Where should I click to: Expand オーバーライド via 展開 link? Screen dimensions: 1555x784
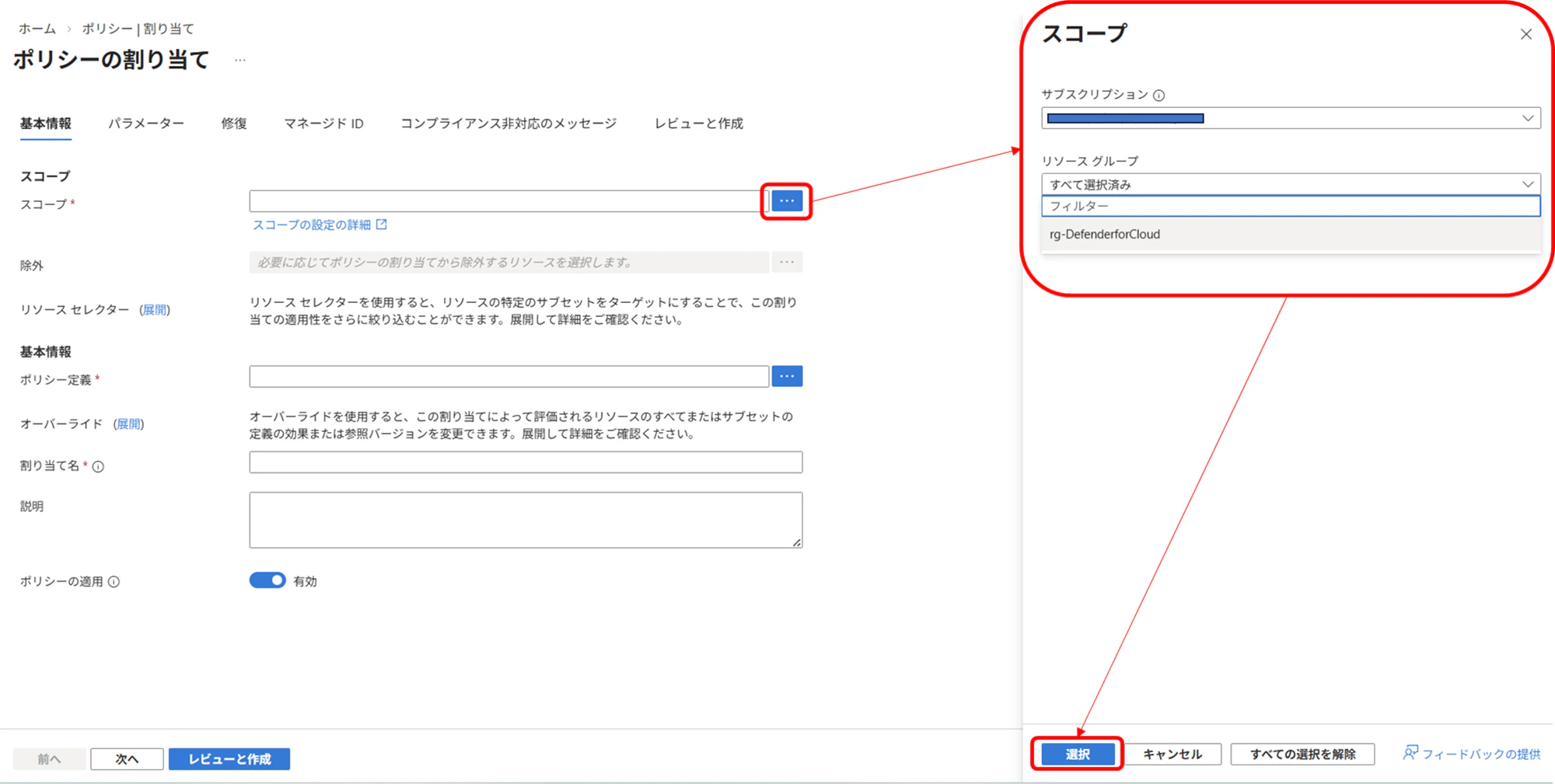tap(128, 423)
